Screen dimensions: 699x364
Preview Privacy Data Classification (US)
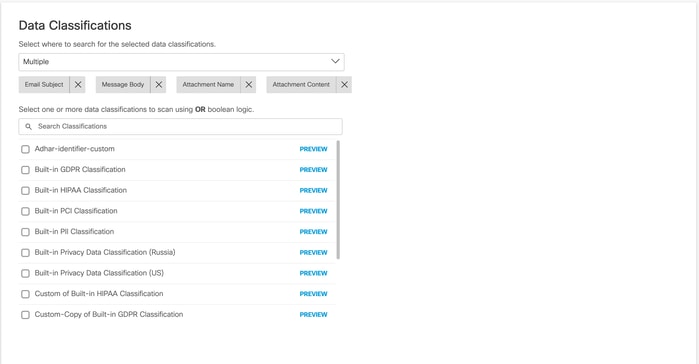pyautogui.click(x=313, y=273)
